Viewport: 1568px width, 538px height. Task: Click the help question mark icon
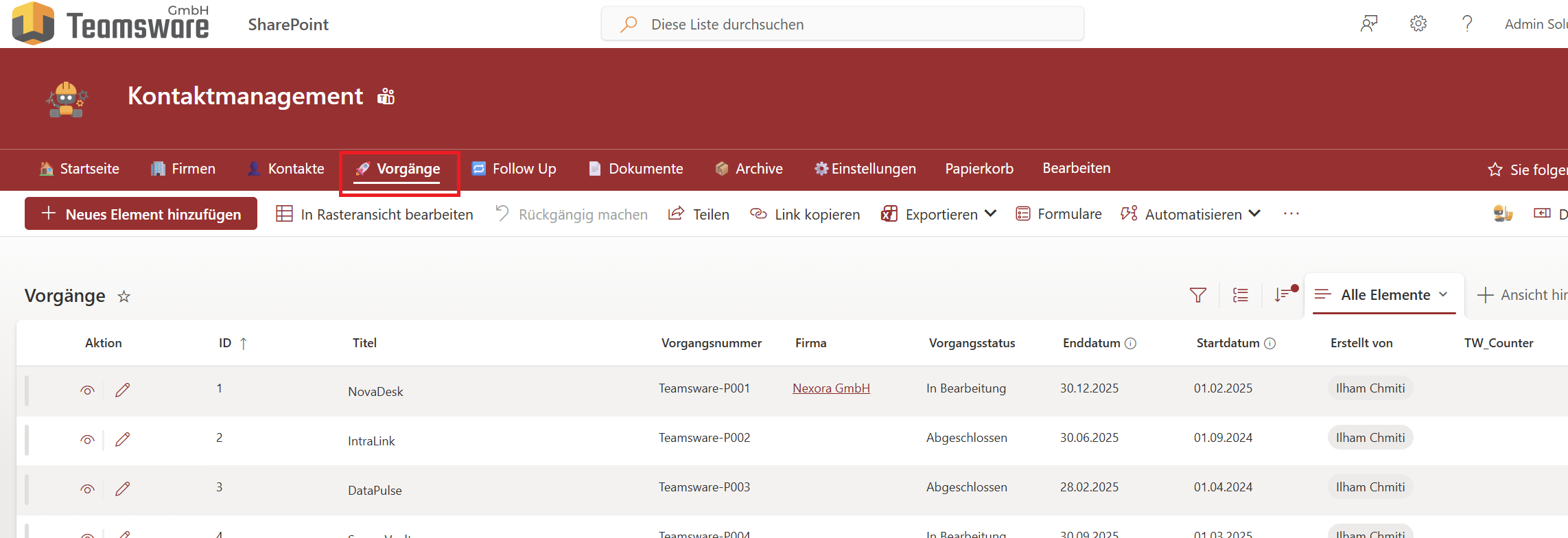[1467, 24]
